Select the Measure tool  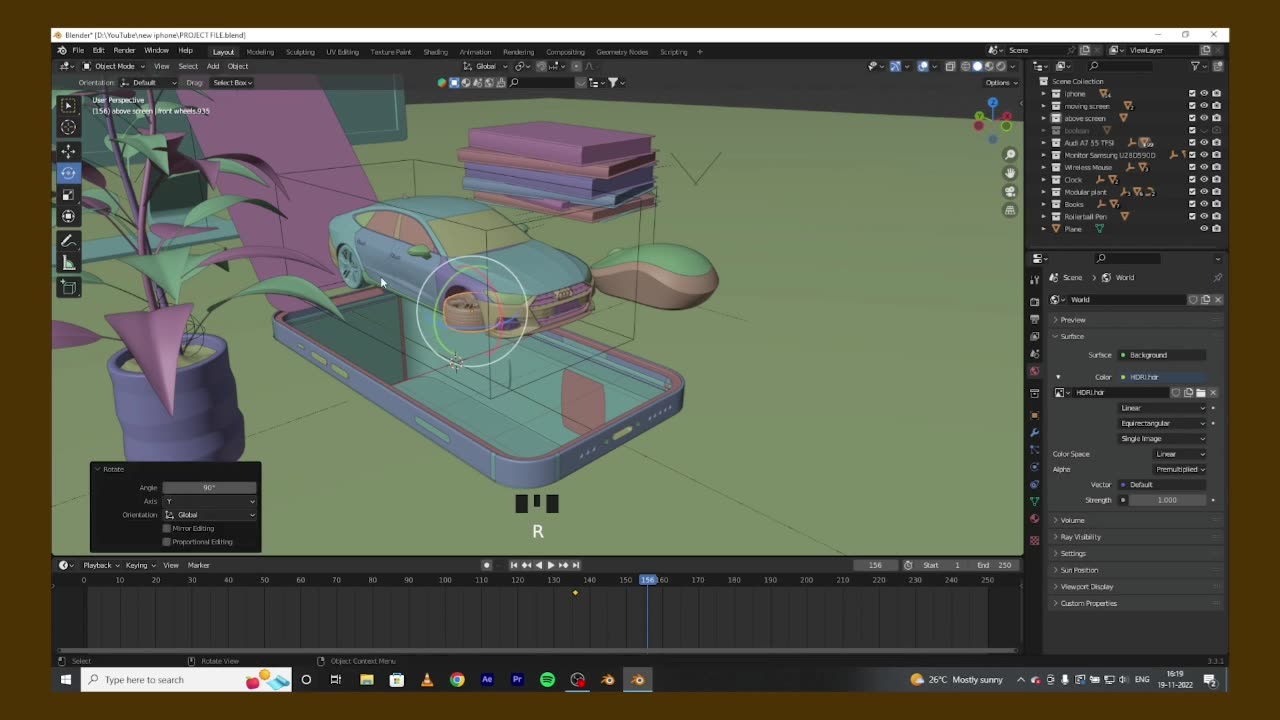pos(68,263)
